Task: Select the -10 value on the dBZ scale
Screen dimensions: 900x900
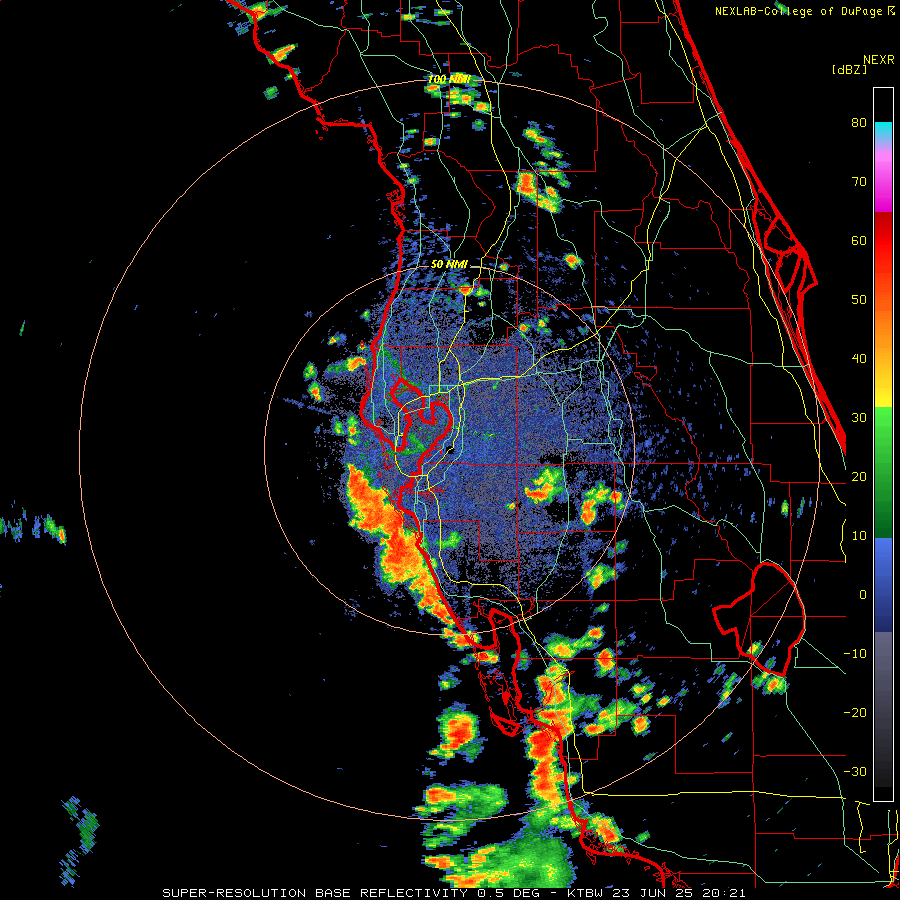Action: pos(855,653)
